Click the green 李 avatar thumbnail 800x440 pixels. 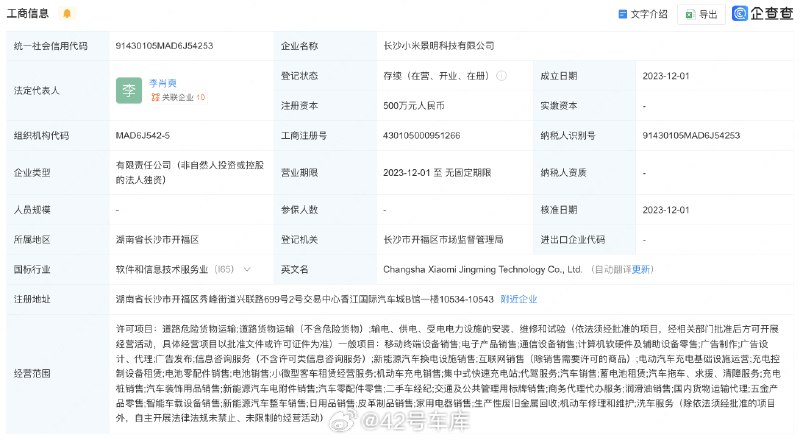[129, 90]
